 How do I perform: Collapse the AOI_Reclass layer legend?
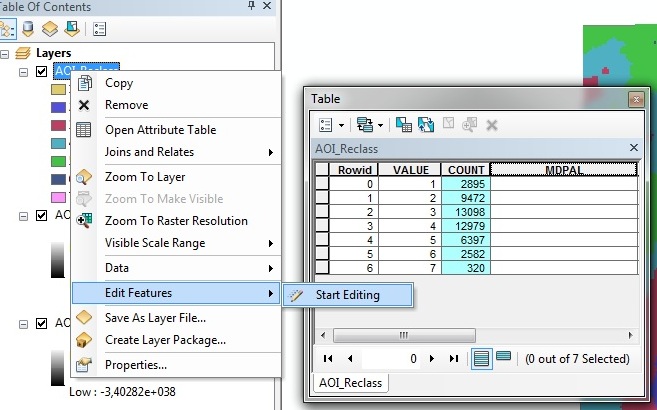pyautogui.click(x=23, y=72)
